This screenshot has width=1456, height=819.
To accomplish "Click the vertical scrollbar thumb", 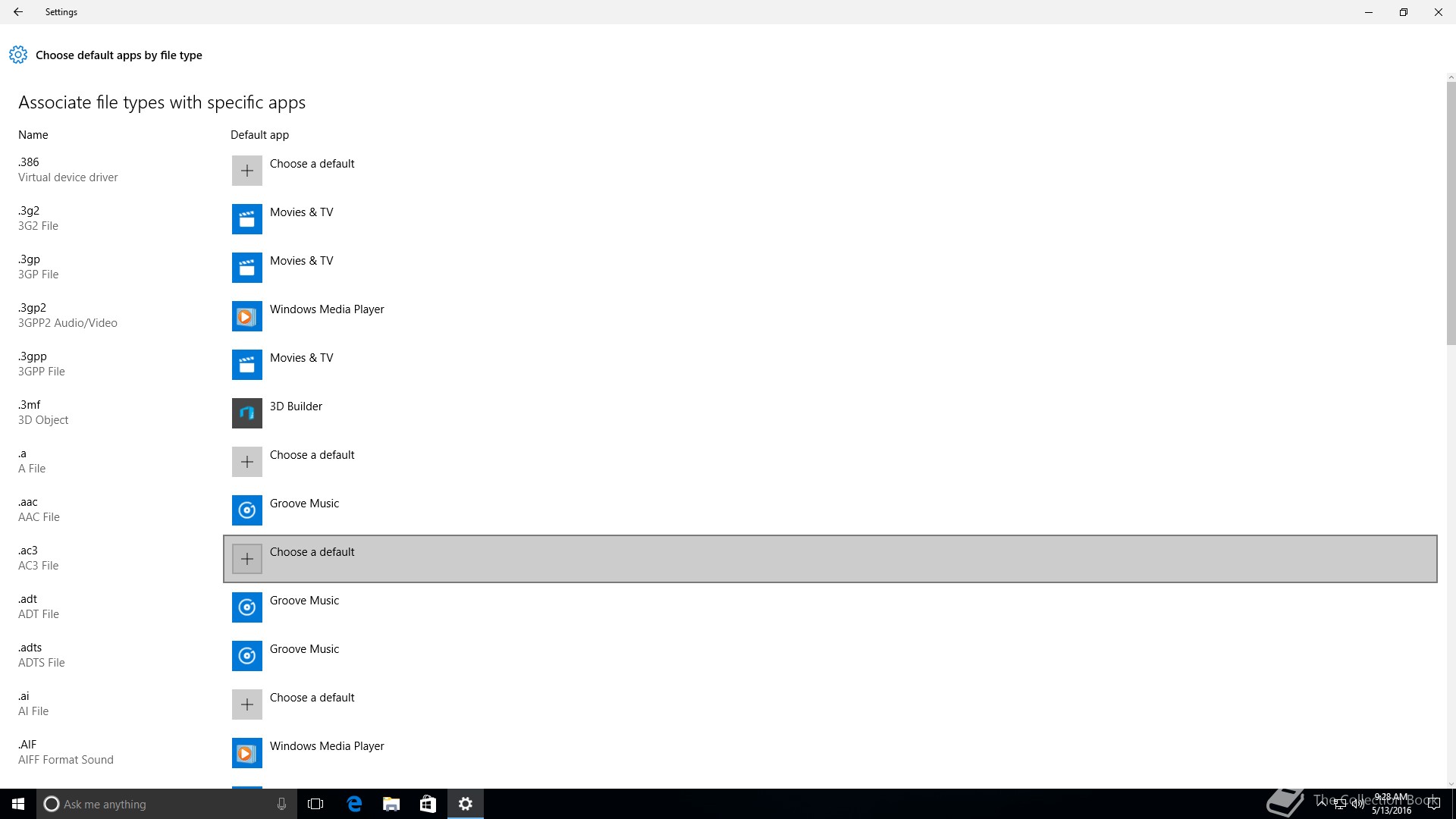I will pyautogui.click(x=1451, y=212).
